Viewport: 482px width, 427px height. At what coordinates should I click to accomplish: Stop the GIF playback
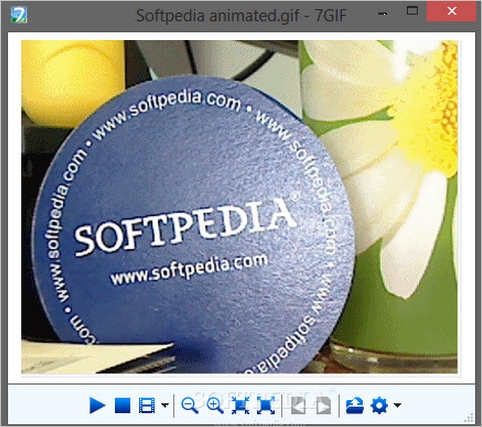122,405
